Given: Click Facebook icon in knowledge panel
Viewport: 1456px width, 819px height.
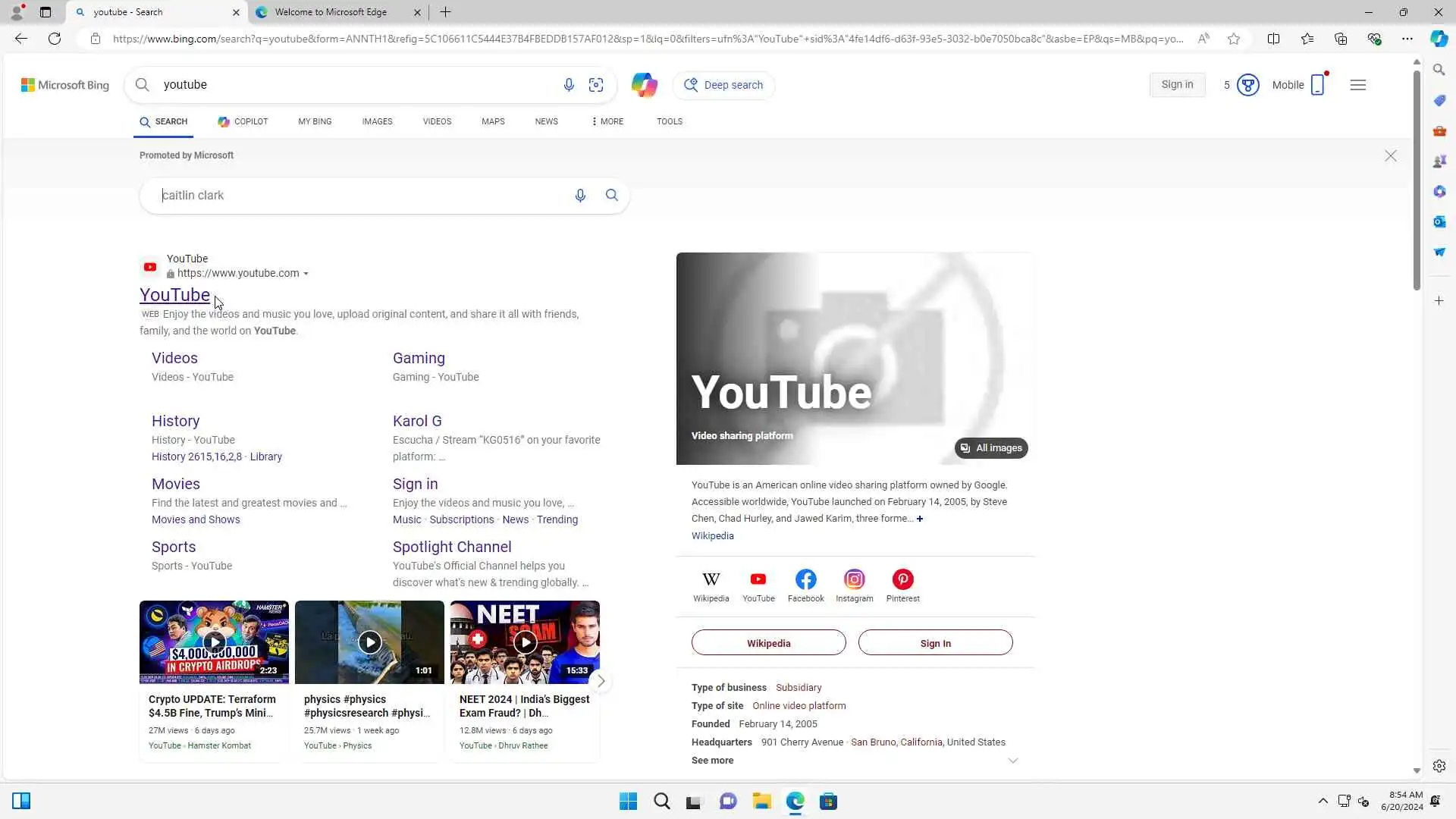Looking at the screenshot, I should (805, 580).
